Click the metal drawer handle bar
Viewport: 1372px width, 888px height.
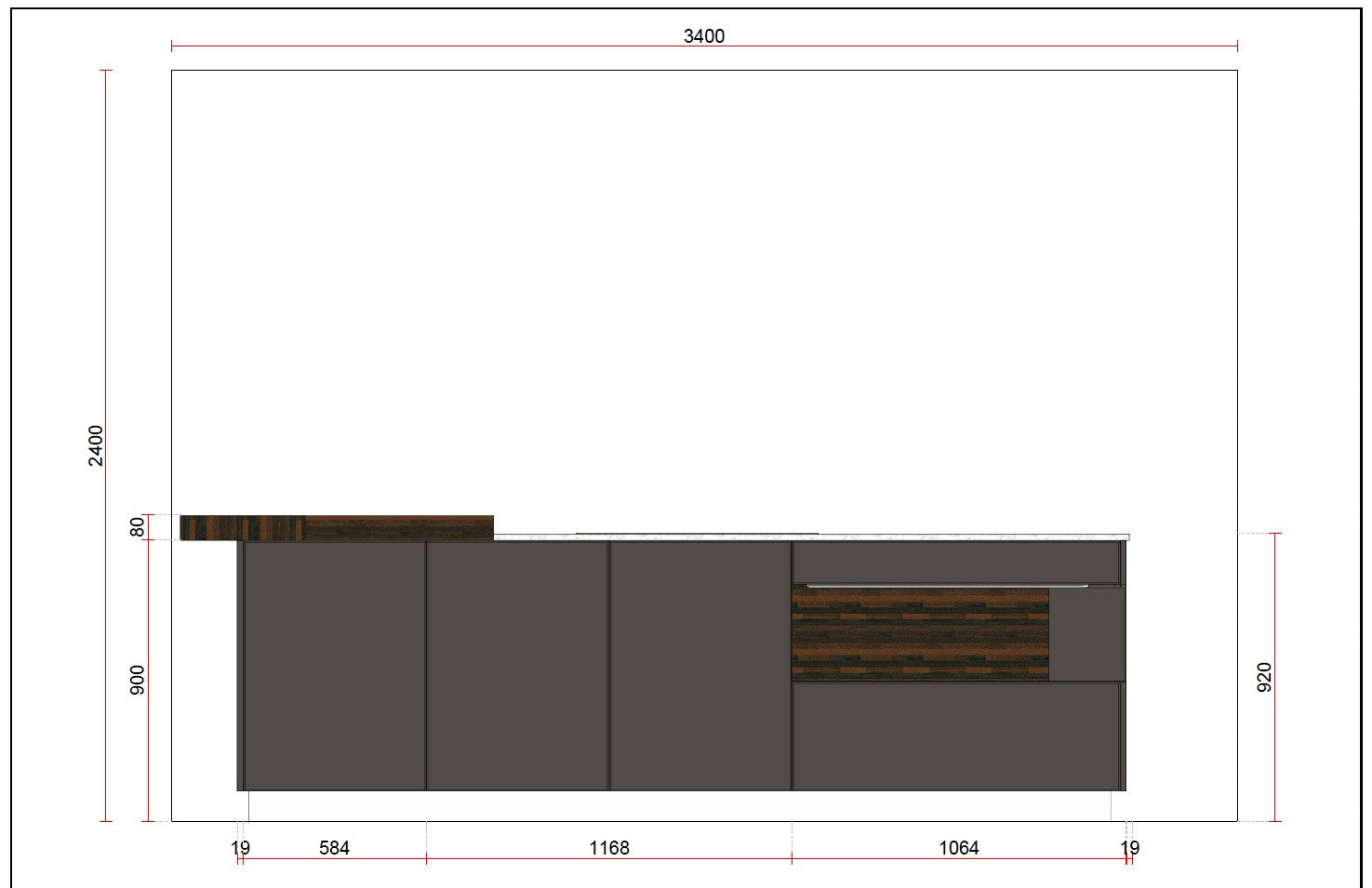pos(947,586)
